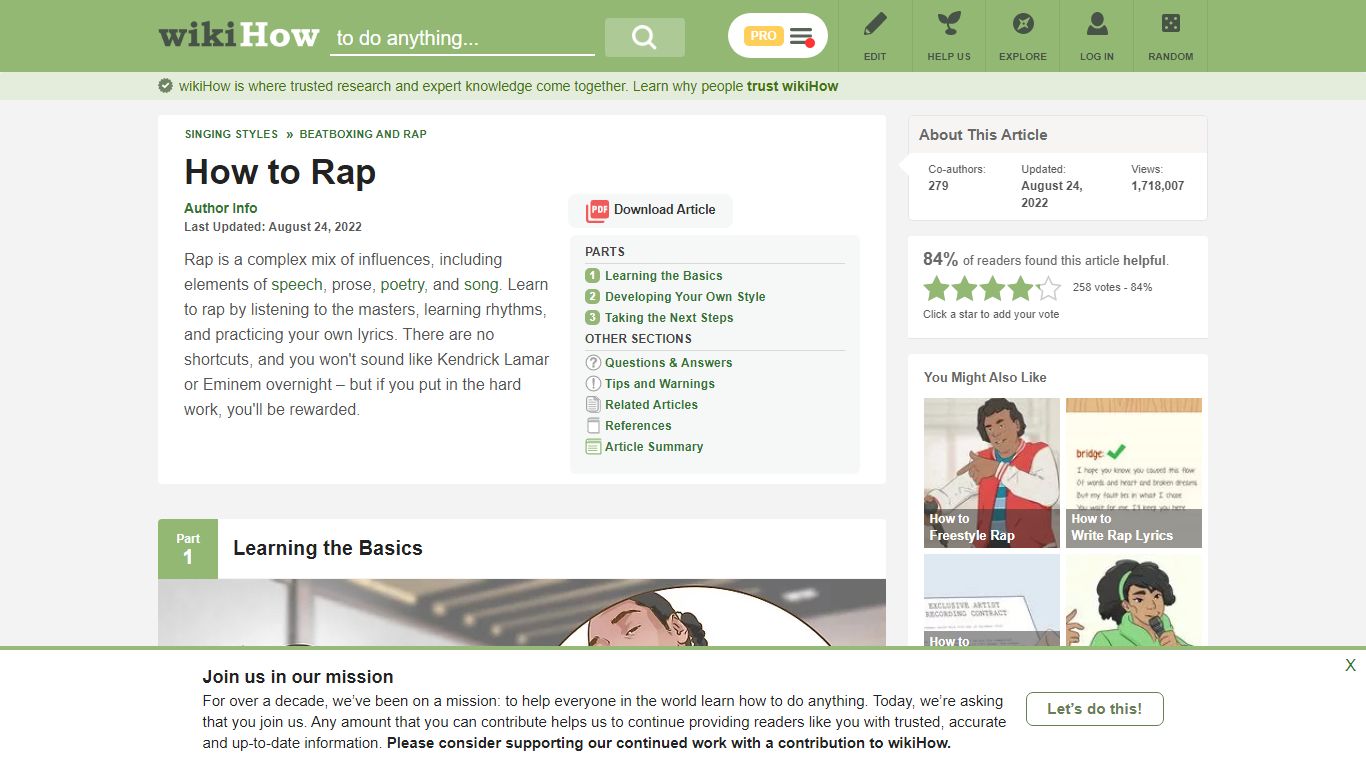Viewport: 1366px width, 768px height.
Task: Open the recording contract article thumbnail
Action: pyautogui.click(x=992, y=600)
